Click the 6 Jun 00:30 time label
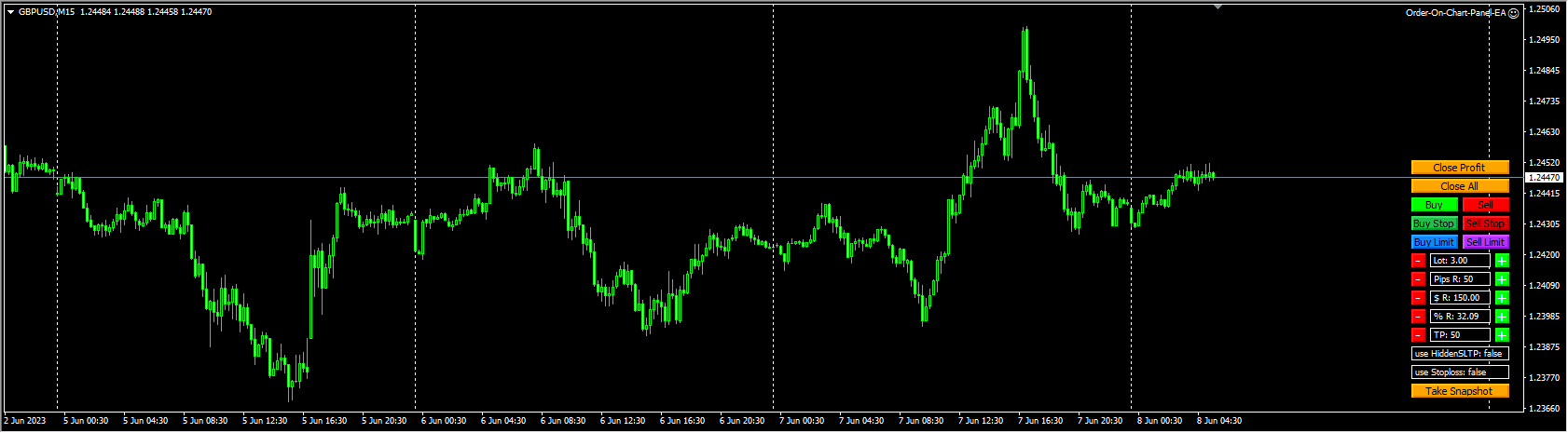1568x433 pixels. pos(444,421)
